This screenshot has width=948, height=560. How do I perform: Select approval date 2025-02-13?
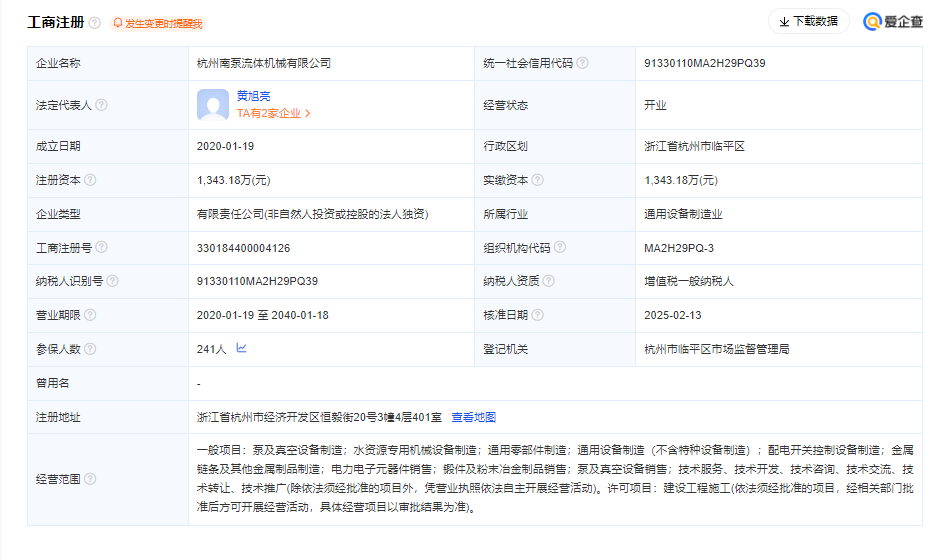coord(672,315)
